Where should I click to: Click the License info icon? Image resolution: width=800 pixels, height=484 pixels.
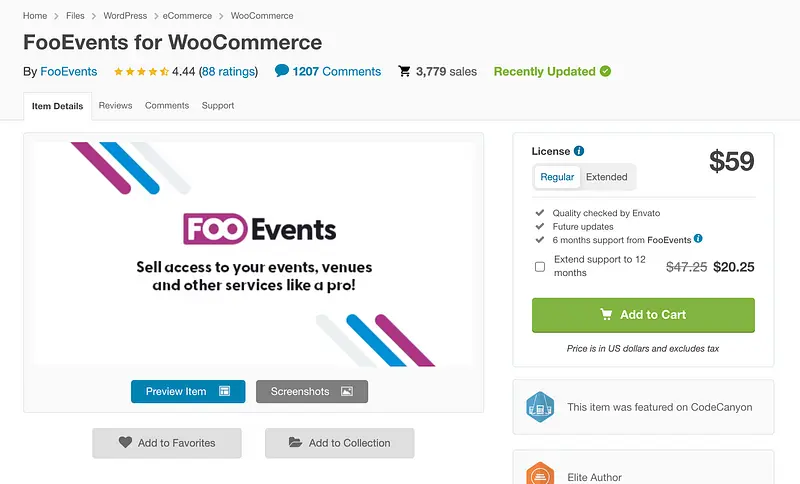point(579,151)
